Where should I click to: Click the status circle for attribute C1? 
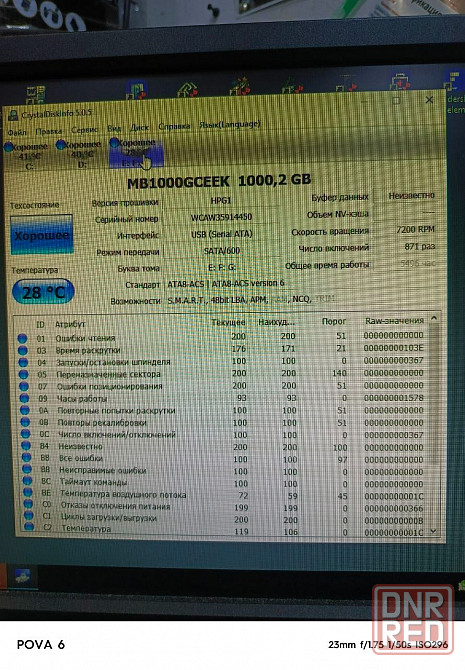[x=29, y=516]
